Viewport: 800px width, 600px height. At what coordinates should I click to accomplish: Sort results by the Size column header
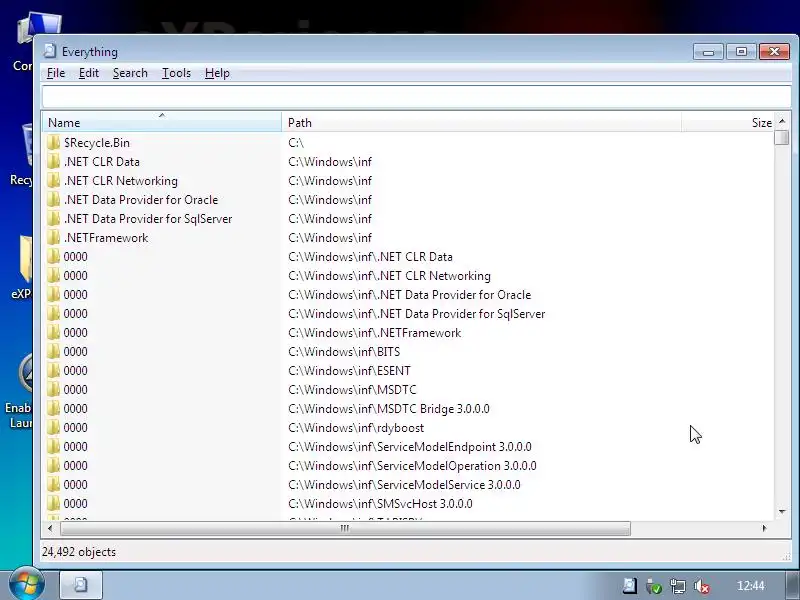coord(728,122)
